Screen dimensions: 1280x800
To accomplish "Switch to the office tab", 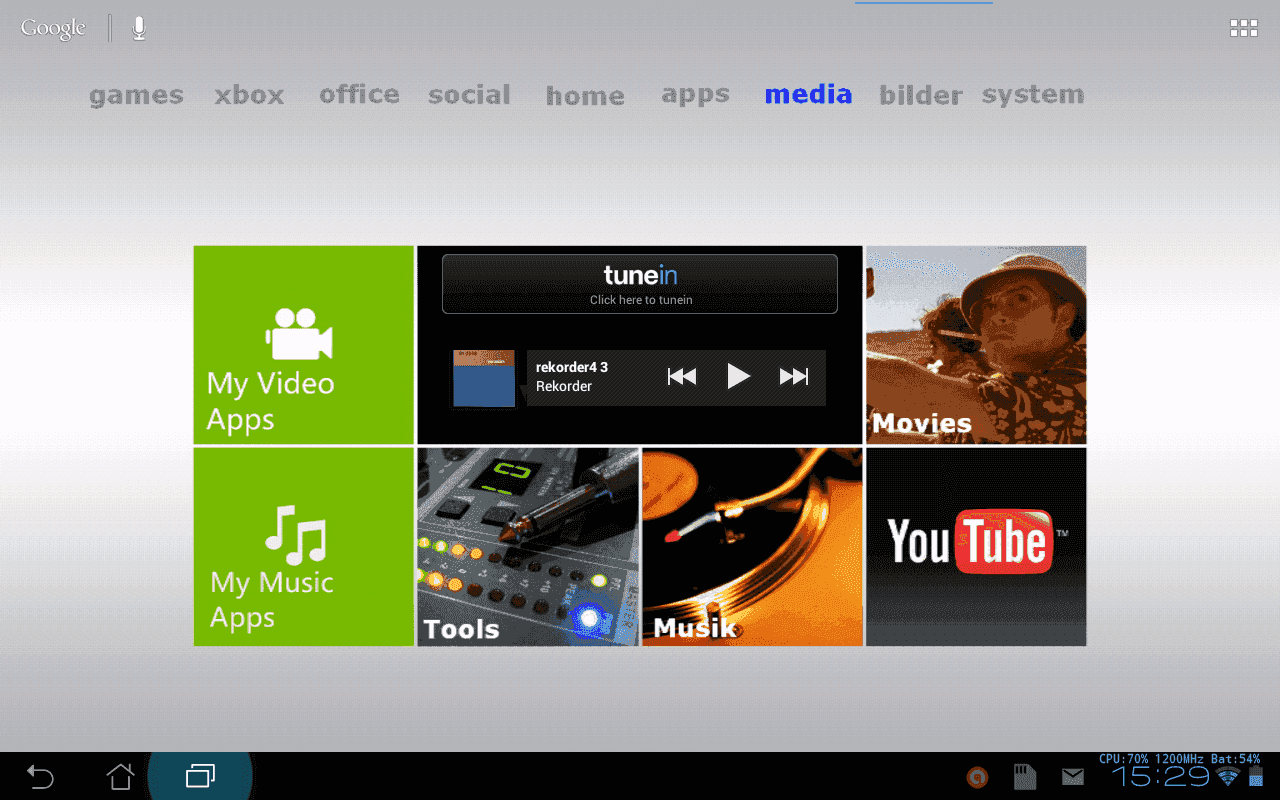I will [x=359, y=95].
